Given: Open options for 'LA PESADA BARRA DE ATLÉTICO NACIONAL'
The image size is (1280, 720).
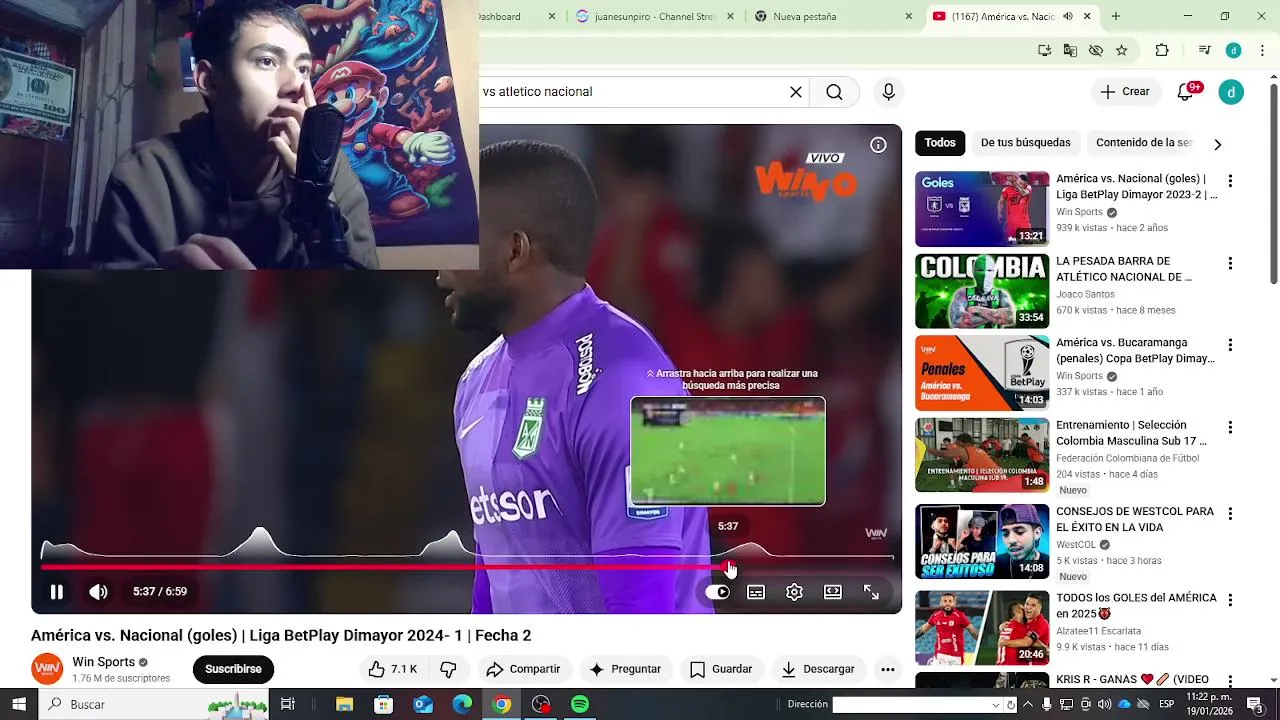Looking at the screenshot, I should tap(1230, 263).
